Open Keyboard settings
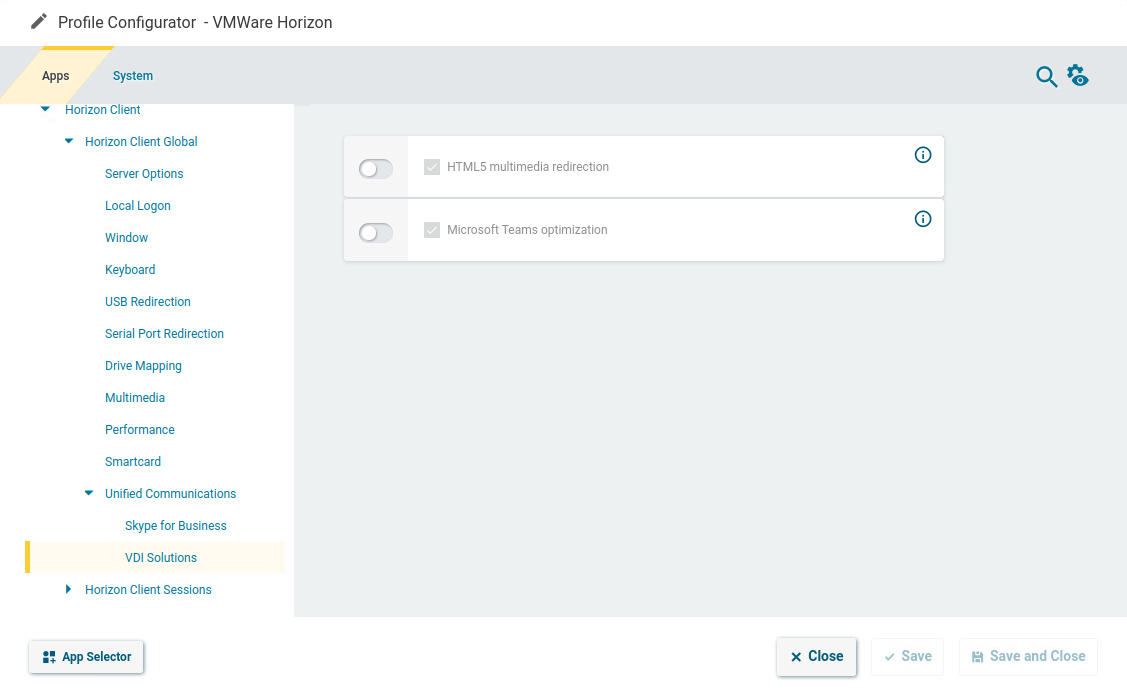 [x=130, y=270]
